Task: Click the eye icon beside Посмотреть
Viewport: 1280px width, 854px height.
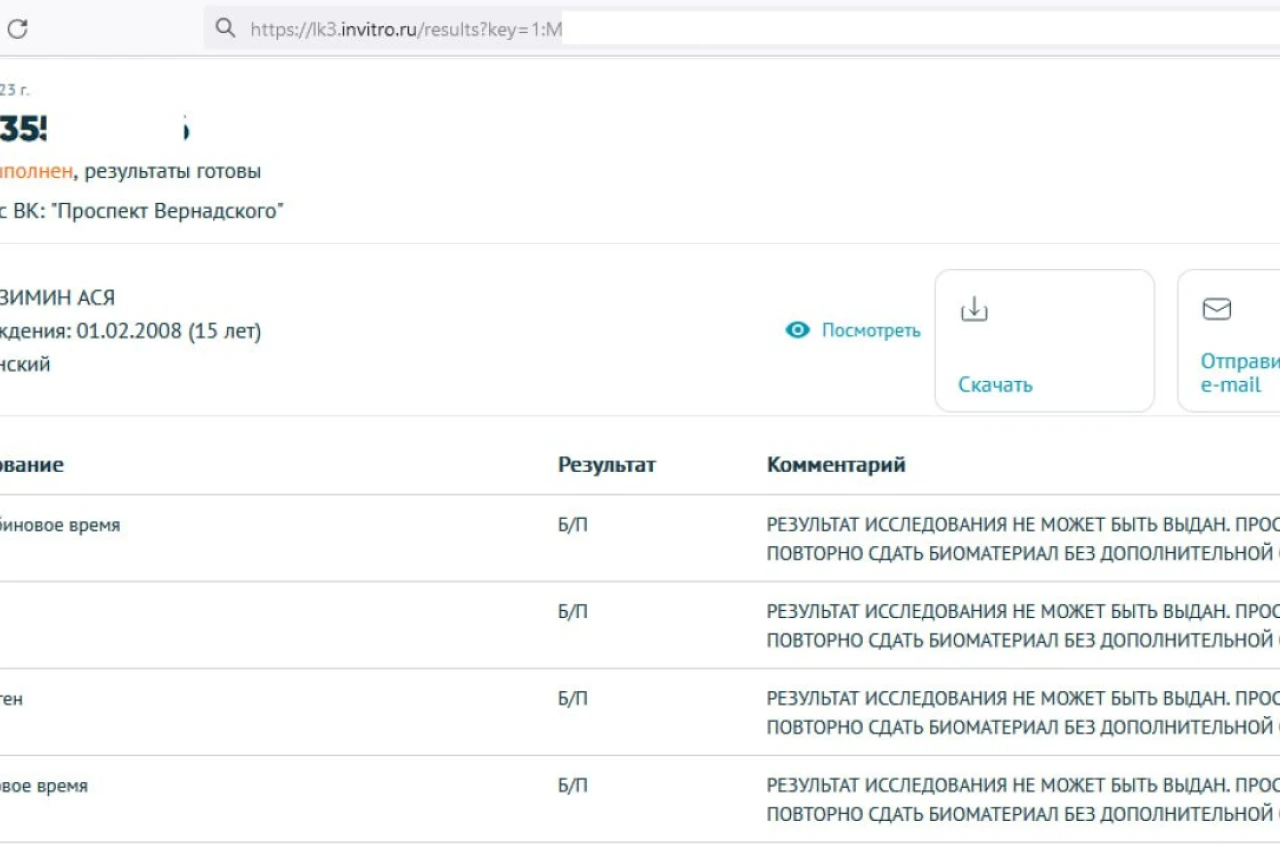Action: click(x=797, y=330)
